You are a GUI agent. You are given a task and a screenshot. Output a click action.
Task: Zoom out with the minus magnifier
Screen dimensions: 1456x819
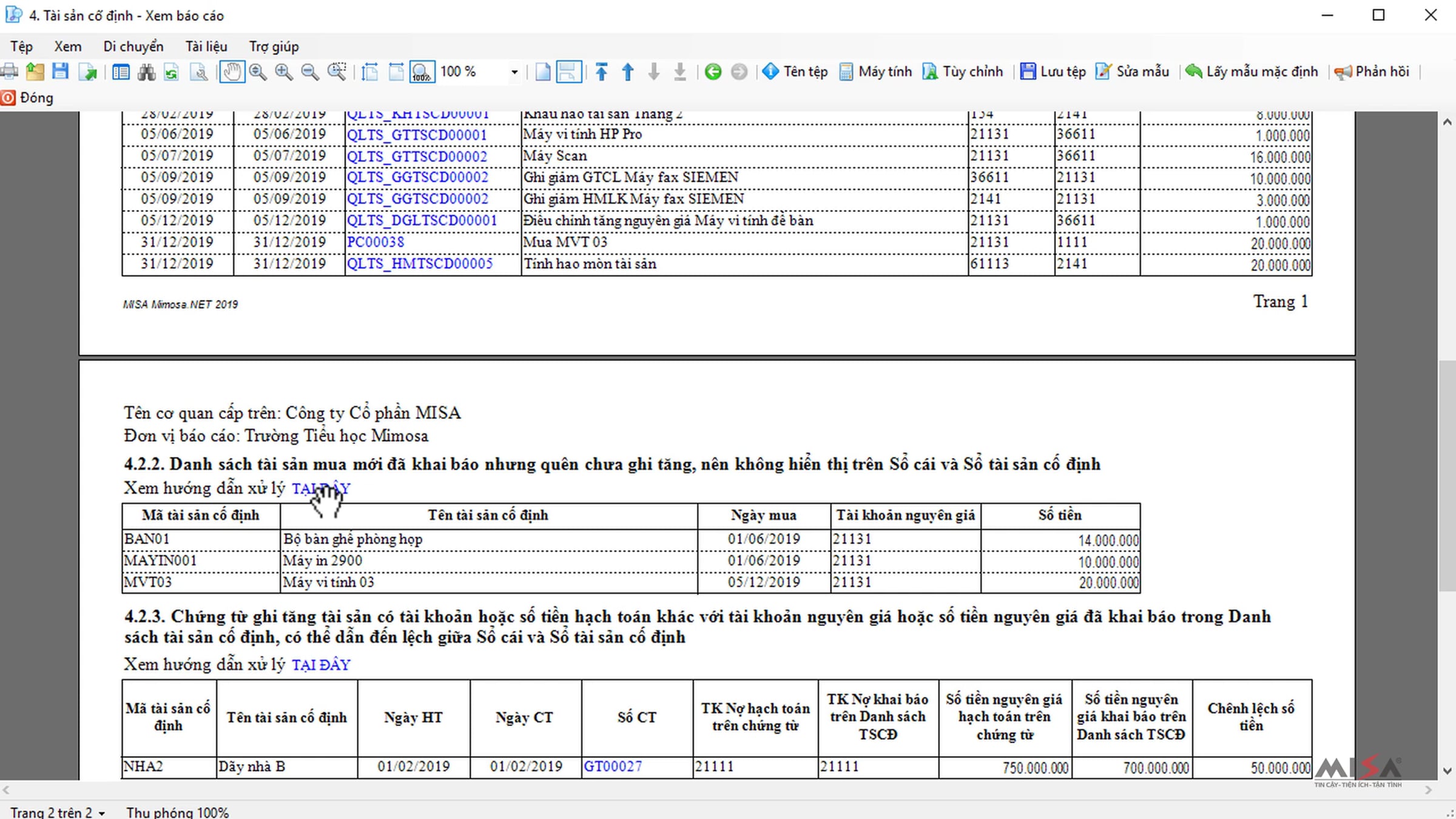(x=310, y=72)
